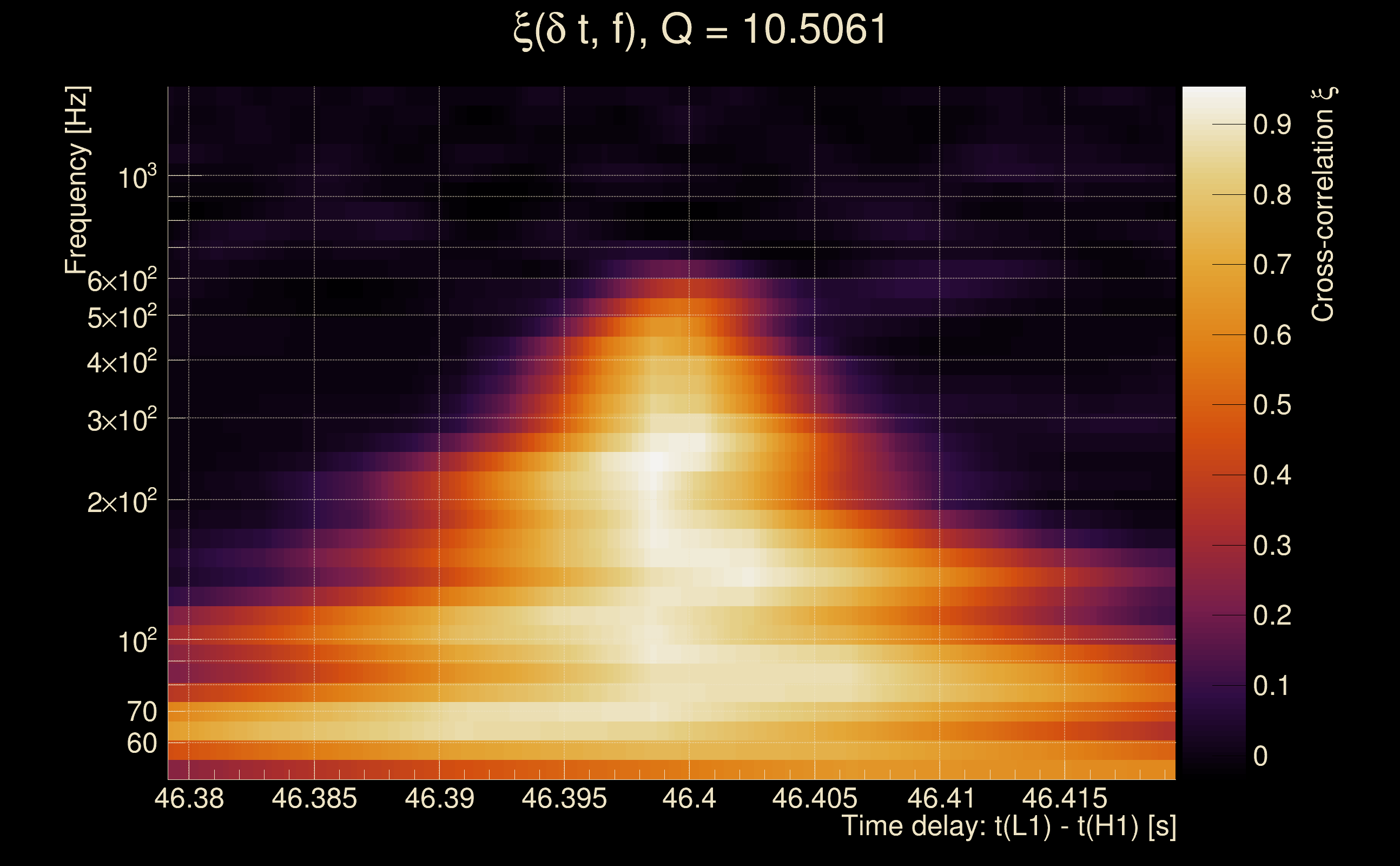Click the 2×10^2 frequency tick label
Screen dimensions: 1400x866
(121, 502)
